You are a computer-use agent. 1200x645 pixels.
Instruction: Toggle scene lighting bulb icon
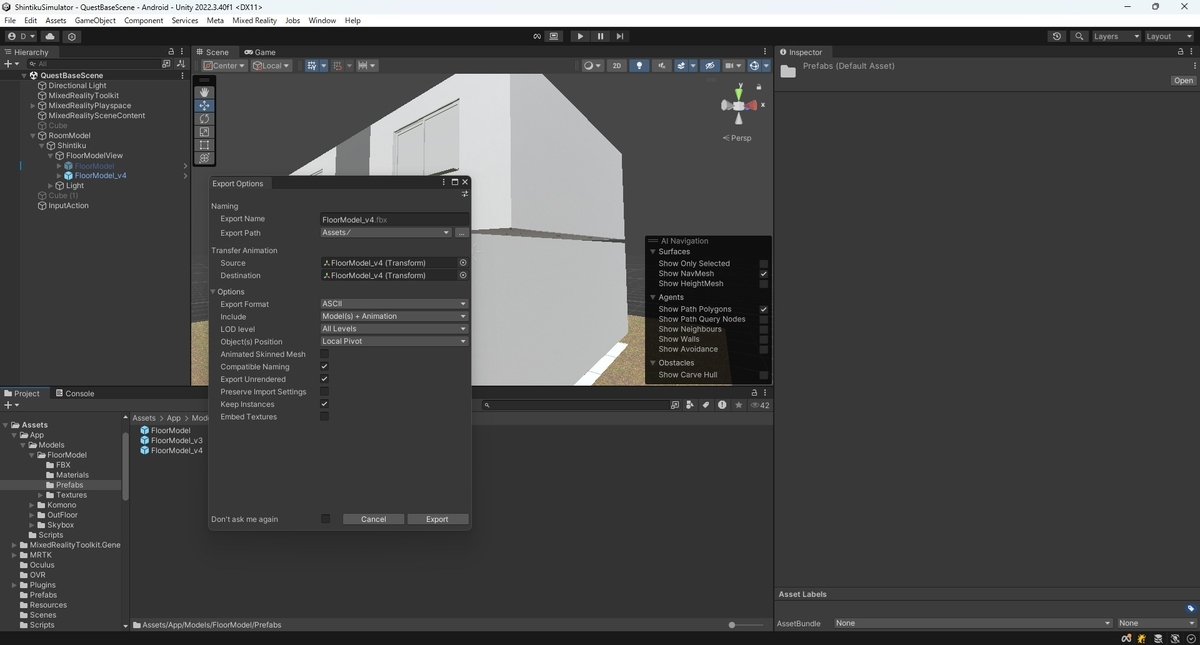tap(639, 66)
